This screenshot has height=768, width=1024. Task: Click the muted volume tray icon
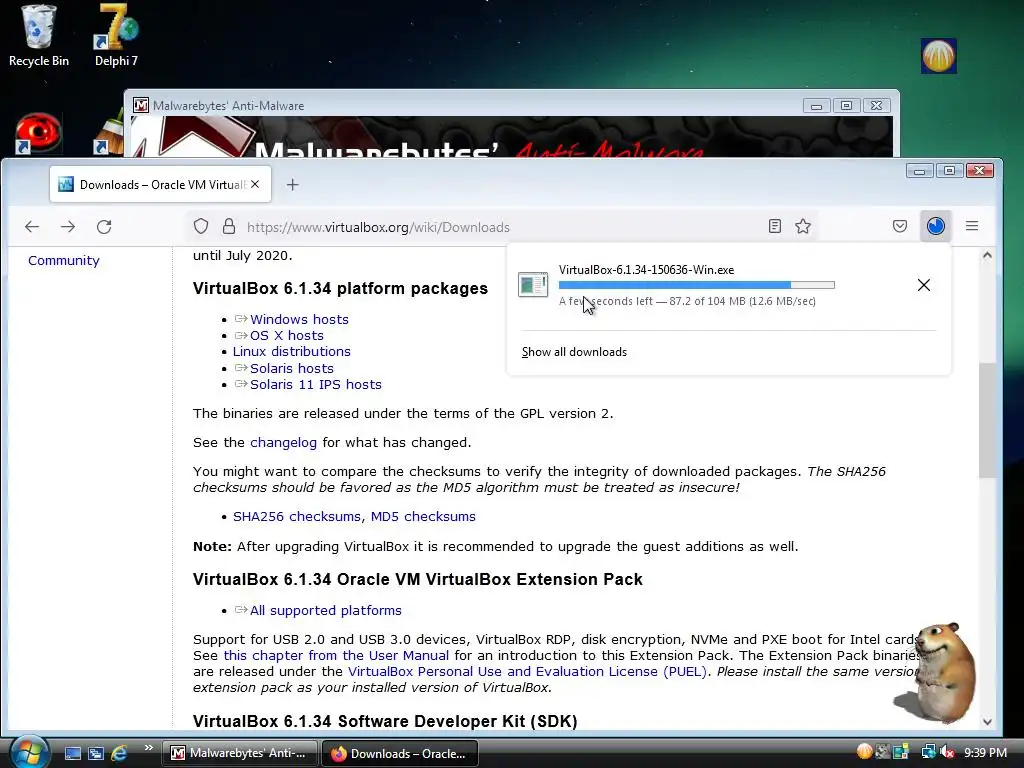(947, 752)
